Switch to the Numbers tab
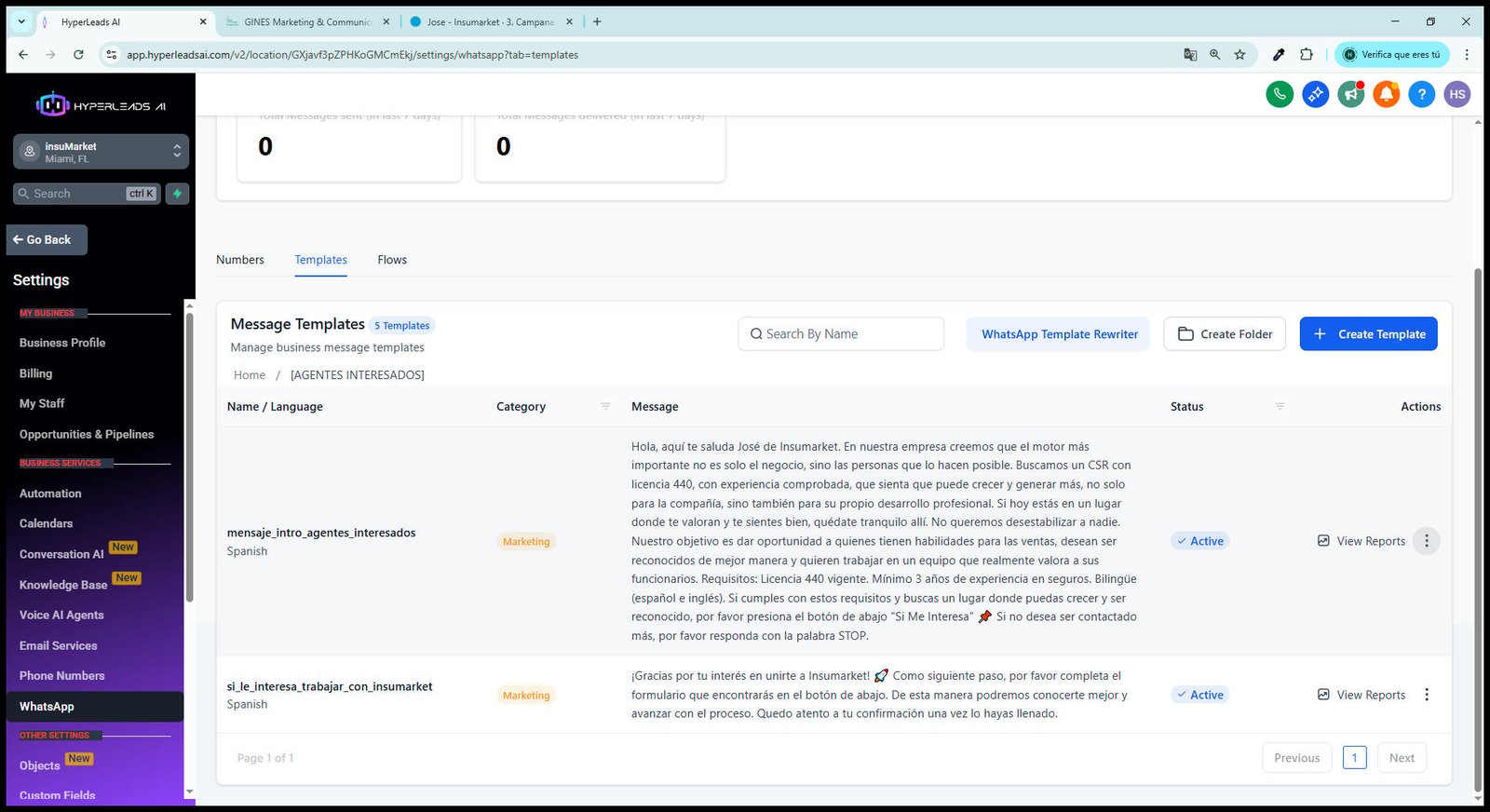The image size is (1490, 812). 240,260
